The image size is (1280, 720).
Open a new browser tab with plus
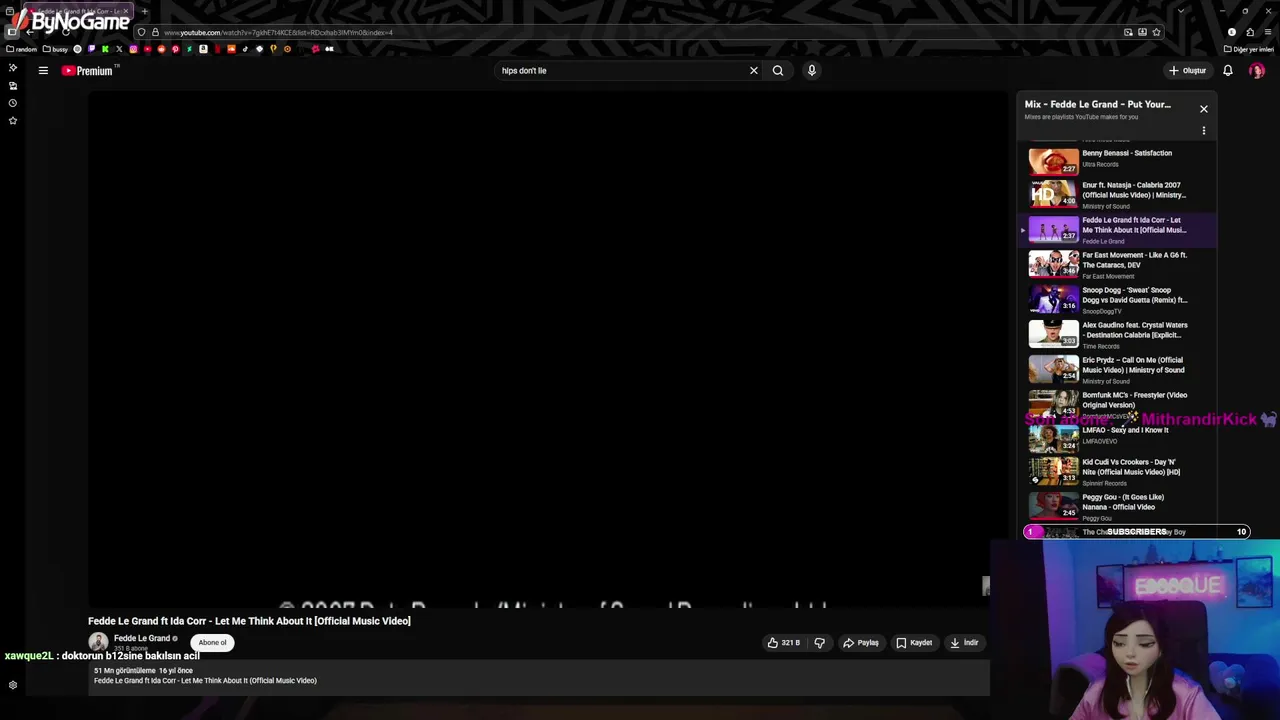(x=144, y=11)
